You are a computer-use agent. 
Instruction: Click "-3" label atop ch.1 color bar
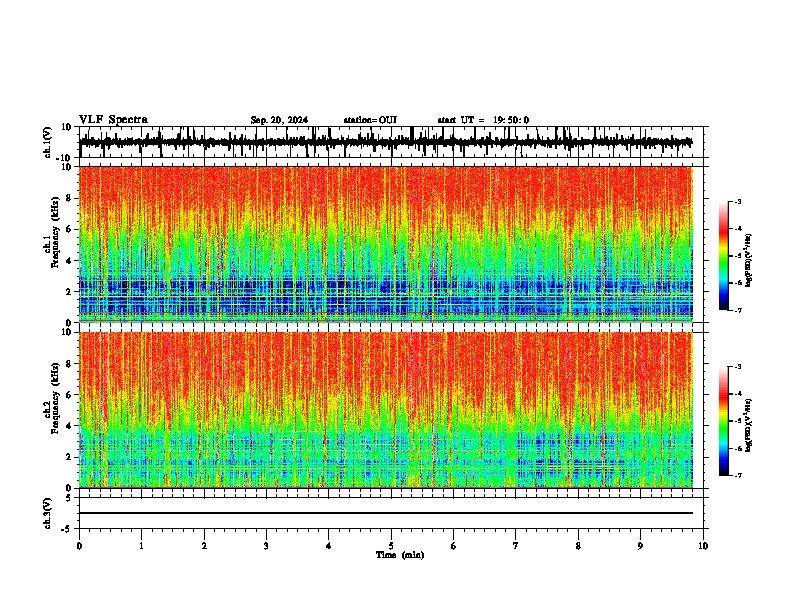737,201
